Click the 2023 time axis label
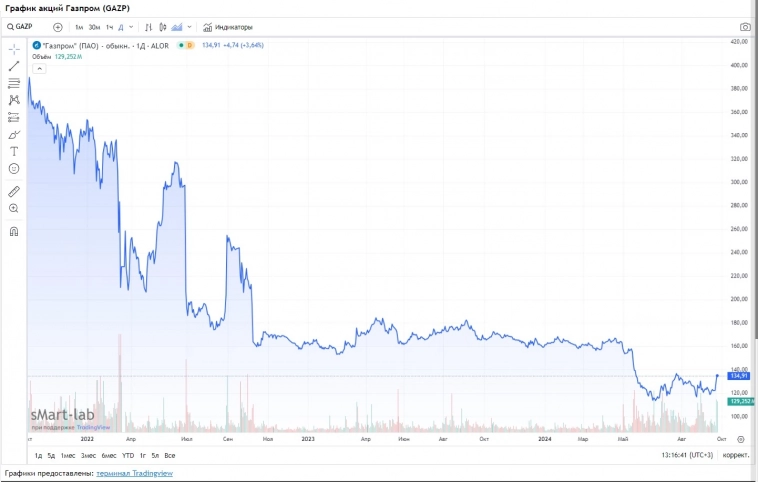This screenshot has width=758, height=482. (308, 439)
